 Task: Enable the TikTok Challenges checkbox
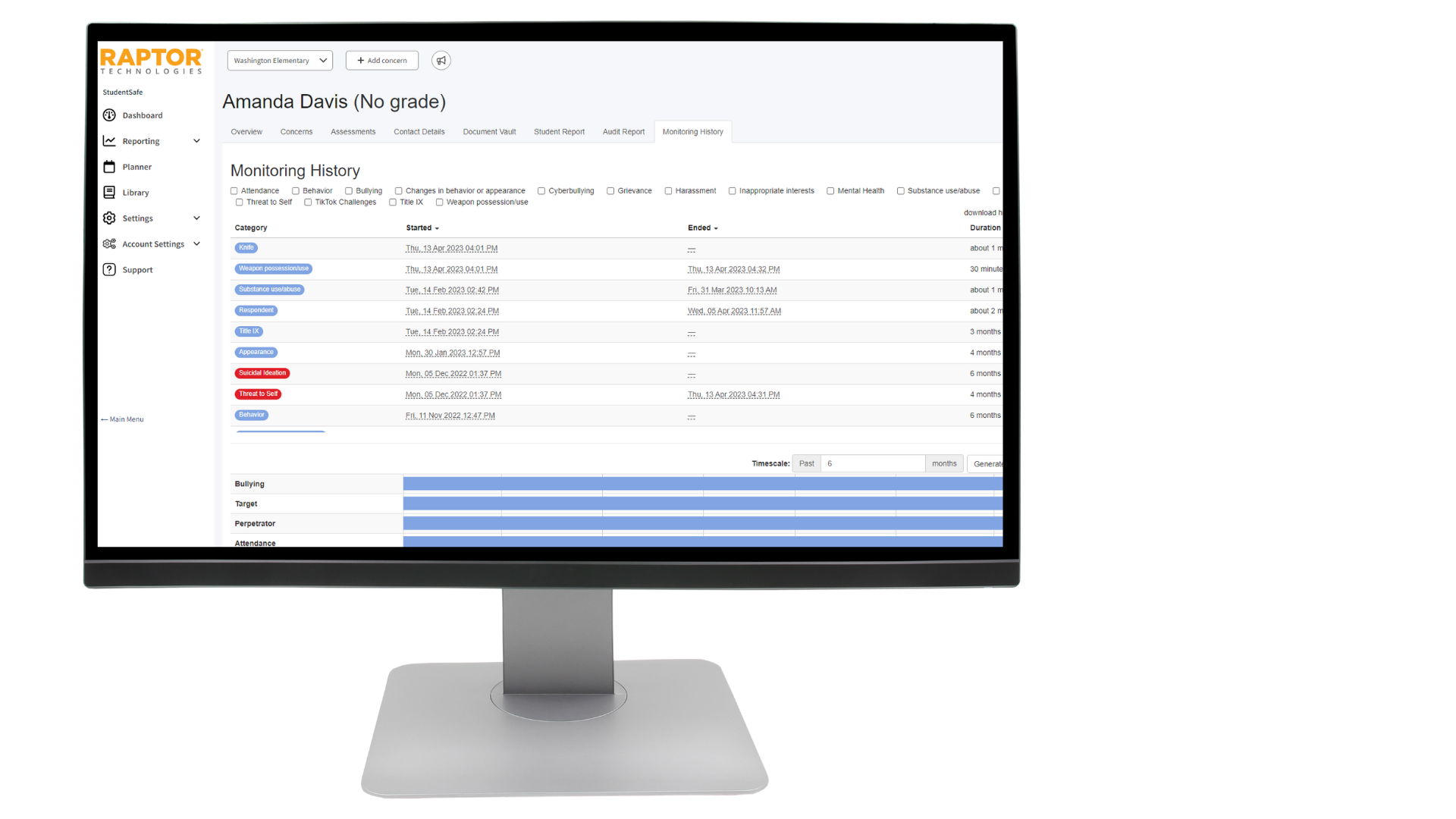[x=308, y=202]
